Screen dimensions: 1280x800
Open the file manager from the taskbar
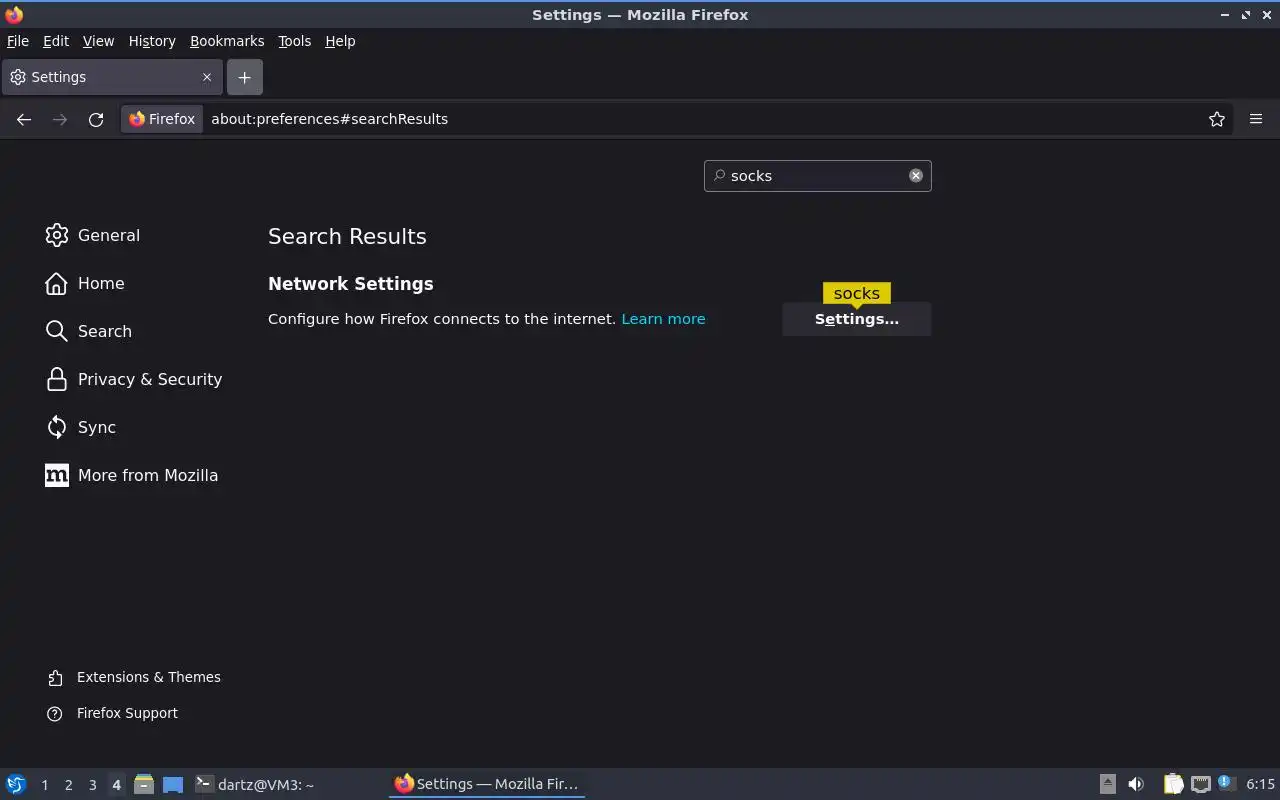[144, 784]
